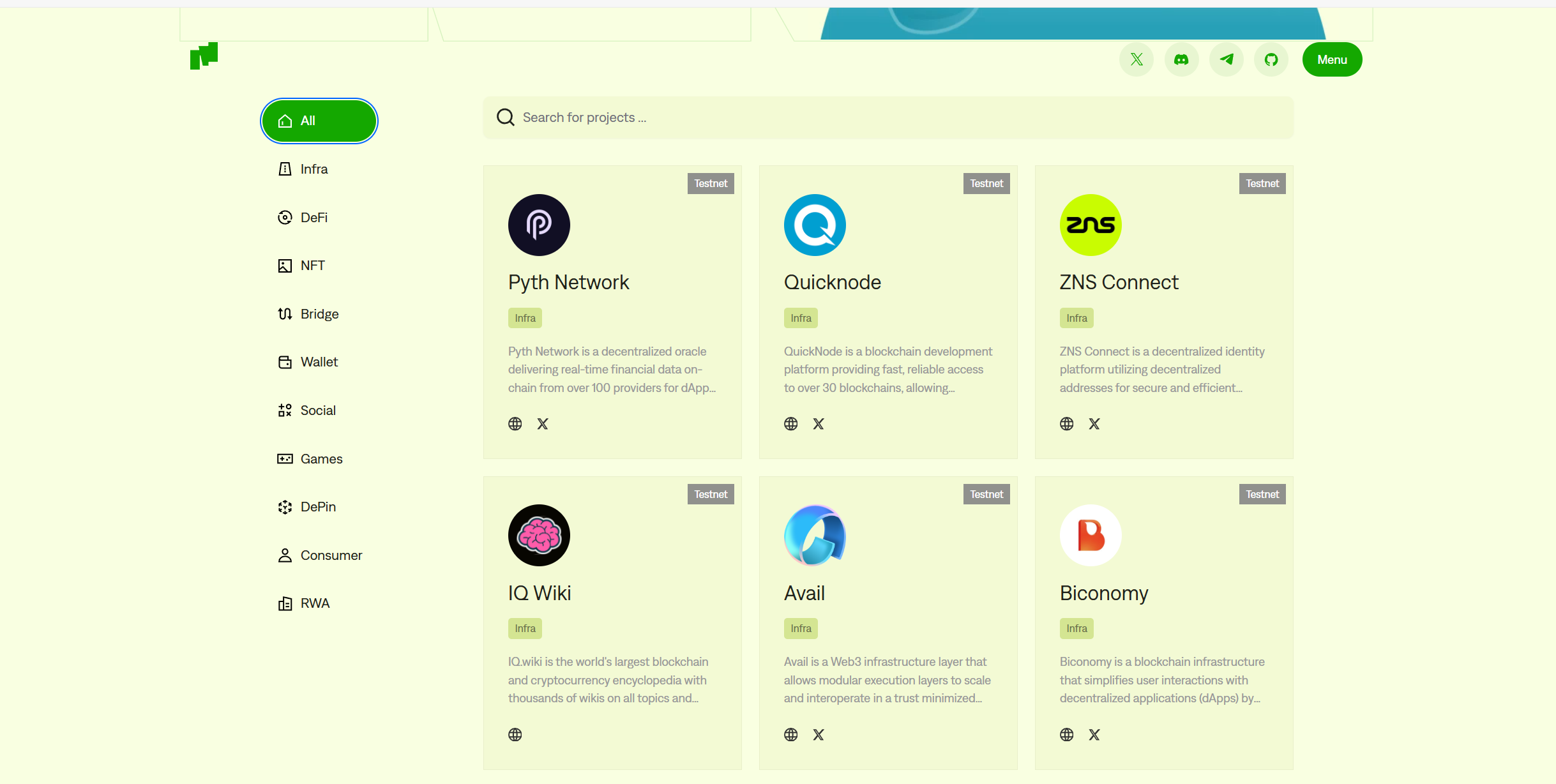Click the Infra tag on Biconomy card

[x=1076, y=629]
